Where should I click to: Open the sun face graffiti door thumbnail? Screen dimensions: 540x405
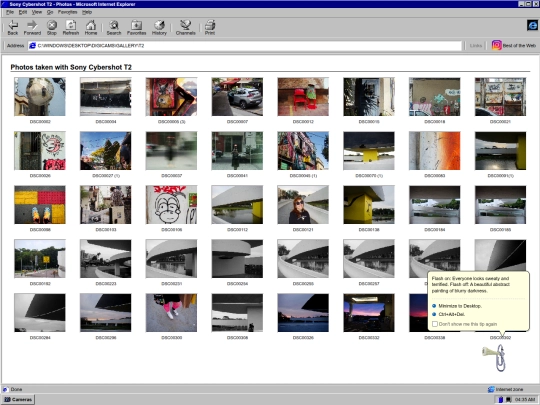(40, 151)
